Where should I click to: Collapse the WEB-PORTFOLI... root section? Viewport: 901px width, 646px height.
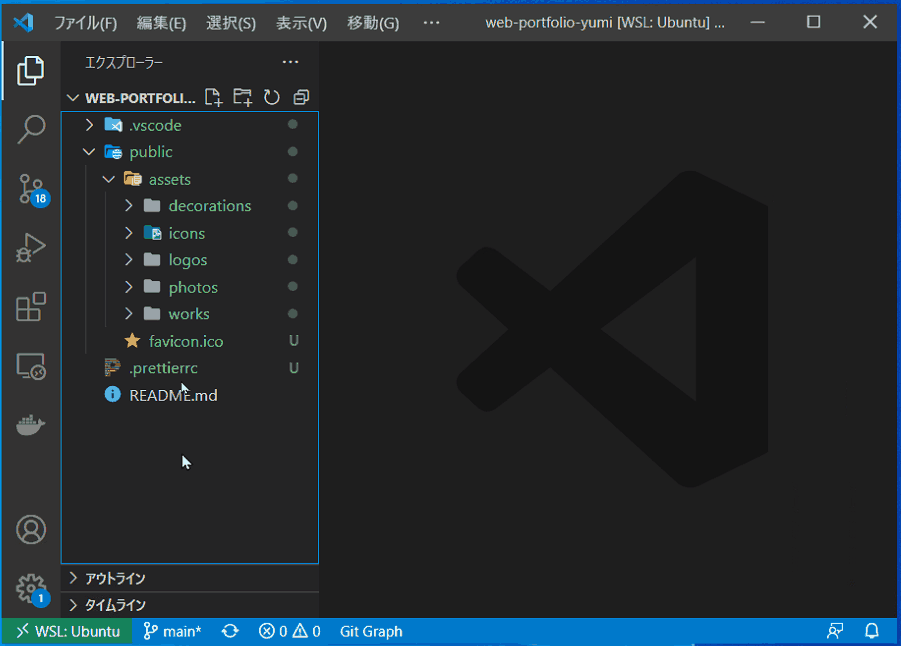point(72,98)
